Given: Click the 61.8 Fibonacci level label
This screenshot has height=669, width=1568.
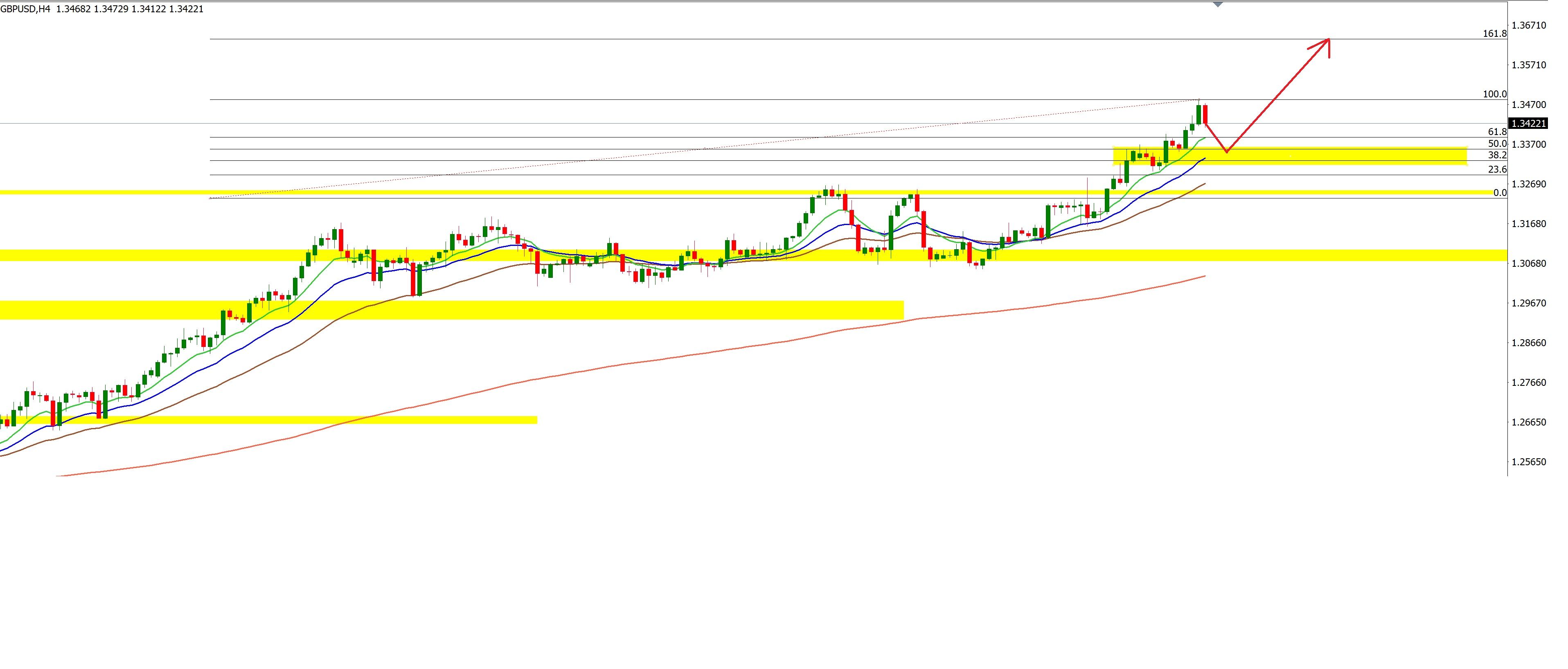Looking at the screenshot, I should pos(1497,132).
